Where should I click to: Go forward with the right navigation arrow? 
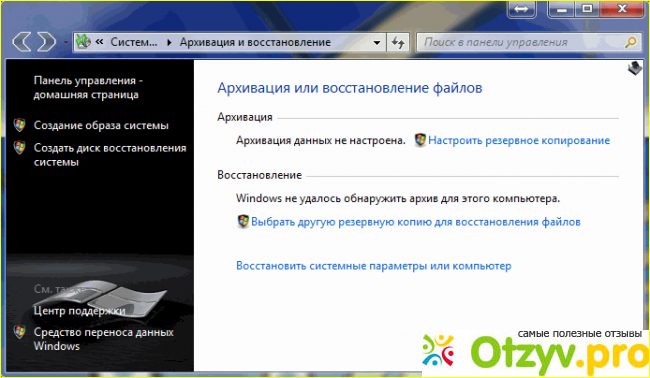point(47,42)
